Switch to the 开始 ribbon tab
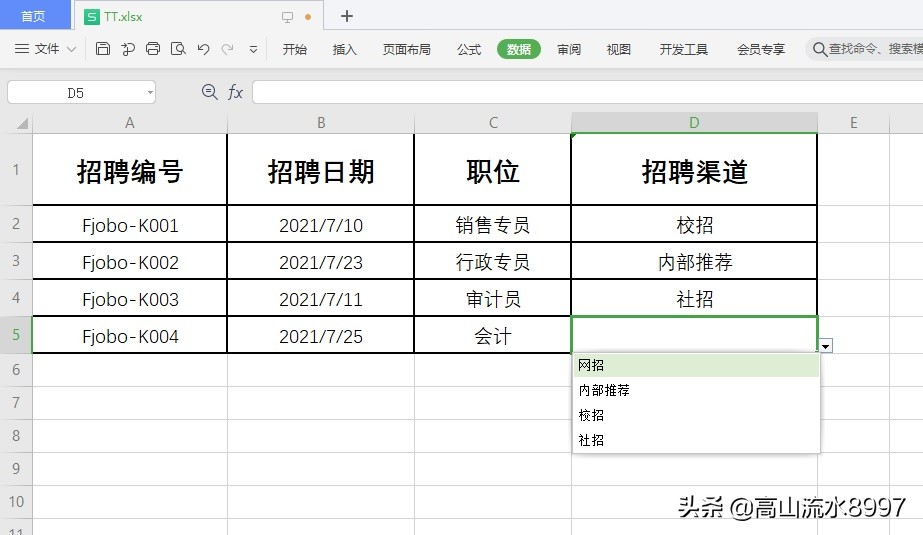The image size is (923, 535). pyautogui.click(x=294, y=49)
